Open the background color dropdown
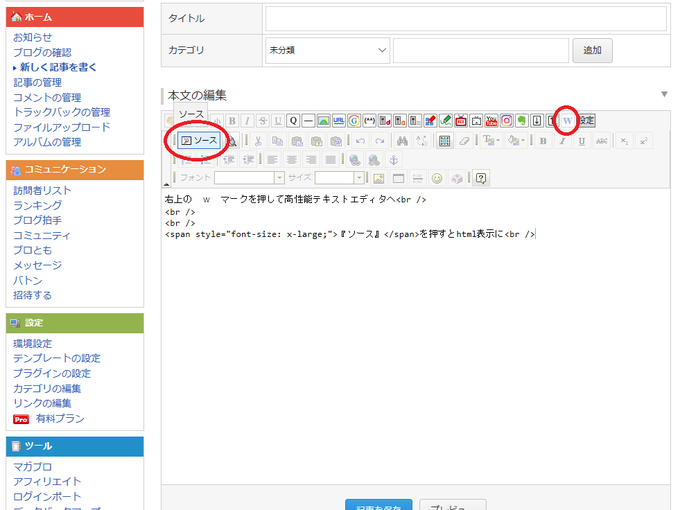Viewport: 680px width, 510px height. 516,141
